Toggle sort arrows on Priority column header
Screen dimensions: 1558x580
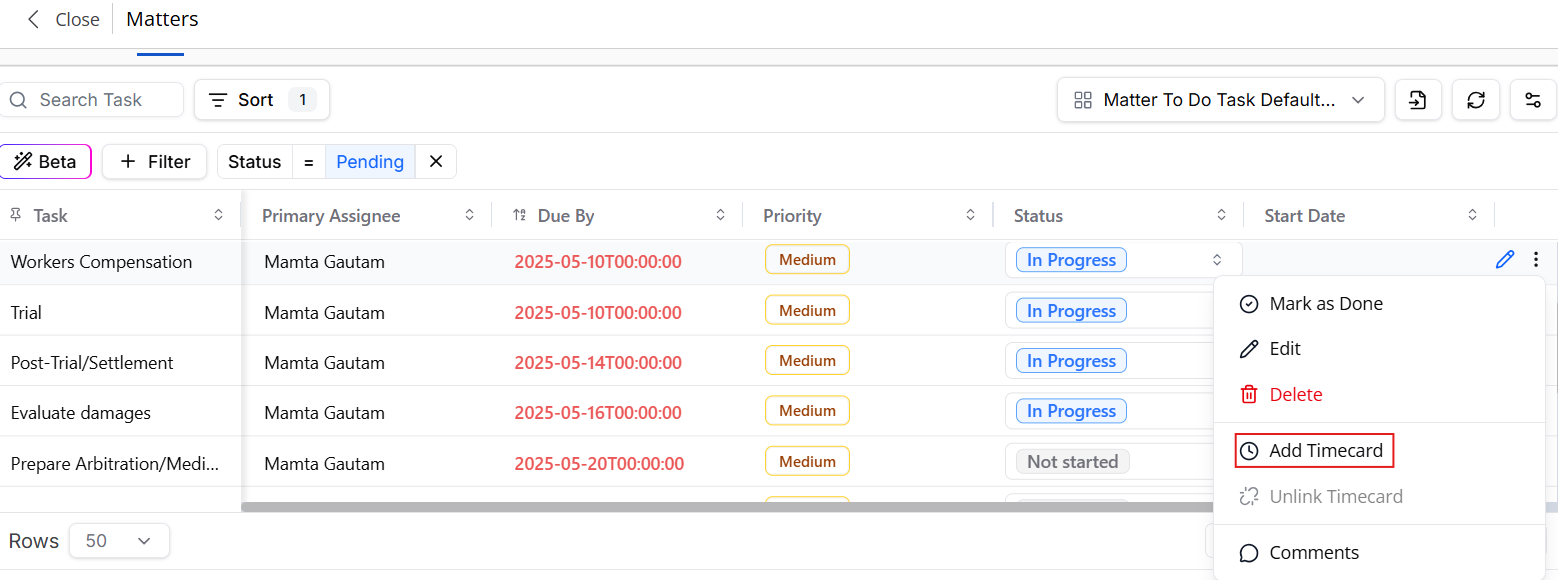pos(970,215)
